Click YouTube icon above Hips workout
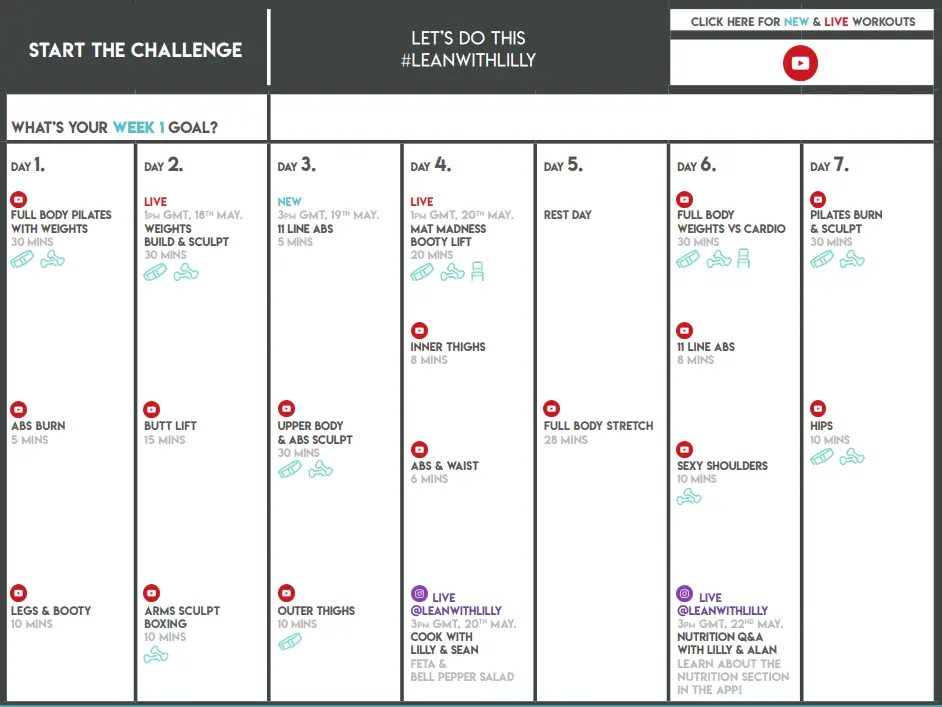The width and height of the screenshot is (942, 707). coord(818,409)
